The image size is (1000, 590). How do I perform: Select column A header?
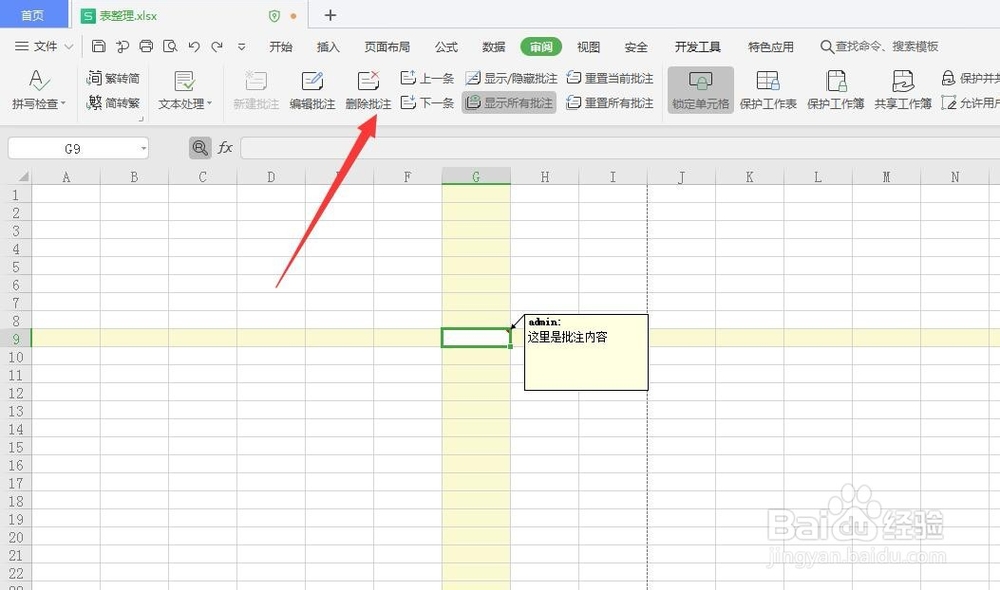pyautogui.click(x=66, y=177)
